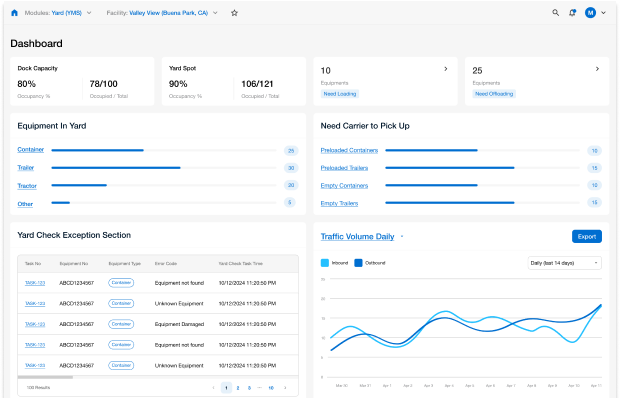Open the Daily (last 14 days) selector
Viewport: 620px width, 399px height.
click(x=564, y=263)
